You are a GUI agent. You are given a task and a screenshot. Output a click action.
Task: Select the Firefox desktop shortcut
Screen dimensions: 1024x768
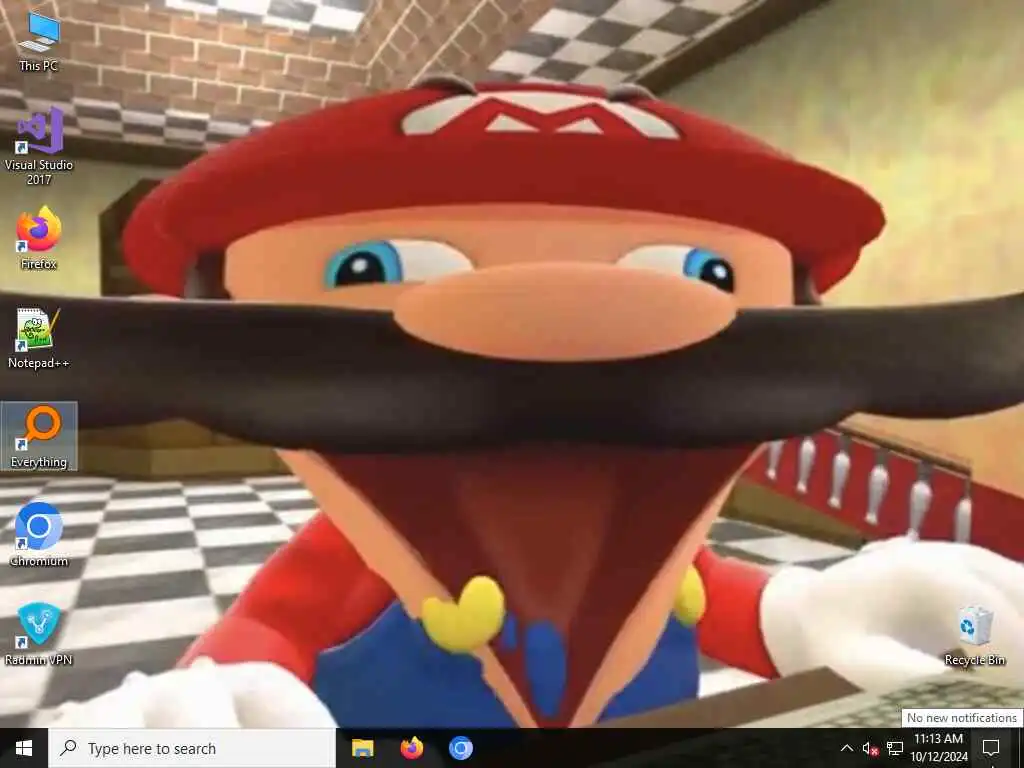(x=39, y=239)
